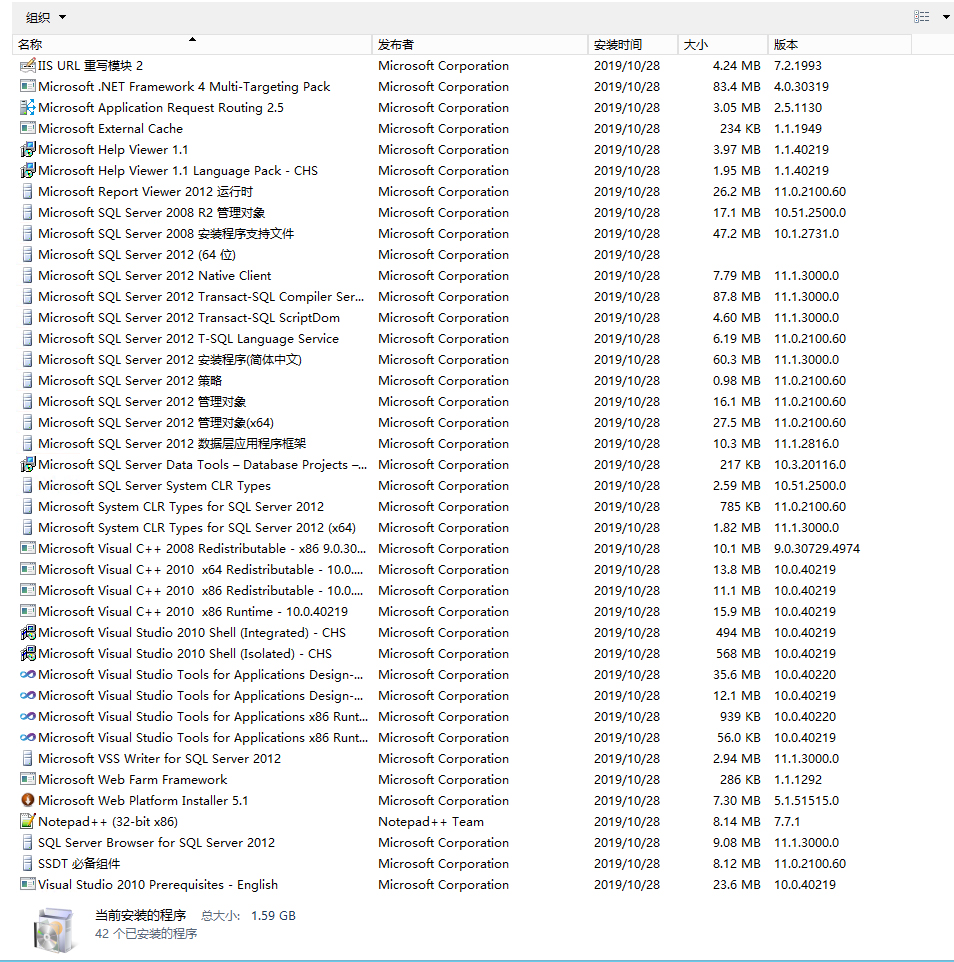Click the Web Platform Installer 5.1 icon
Viewport: 954px width, 962px height.
click(28, 800)
